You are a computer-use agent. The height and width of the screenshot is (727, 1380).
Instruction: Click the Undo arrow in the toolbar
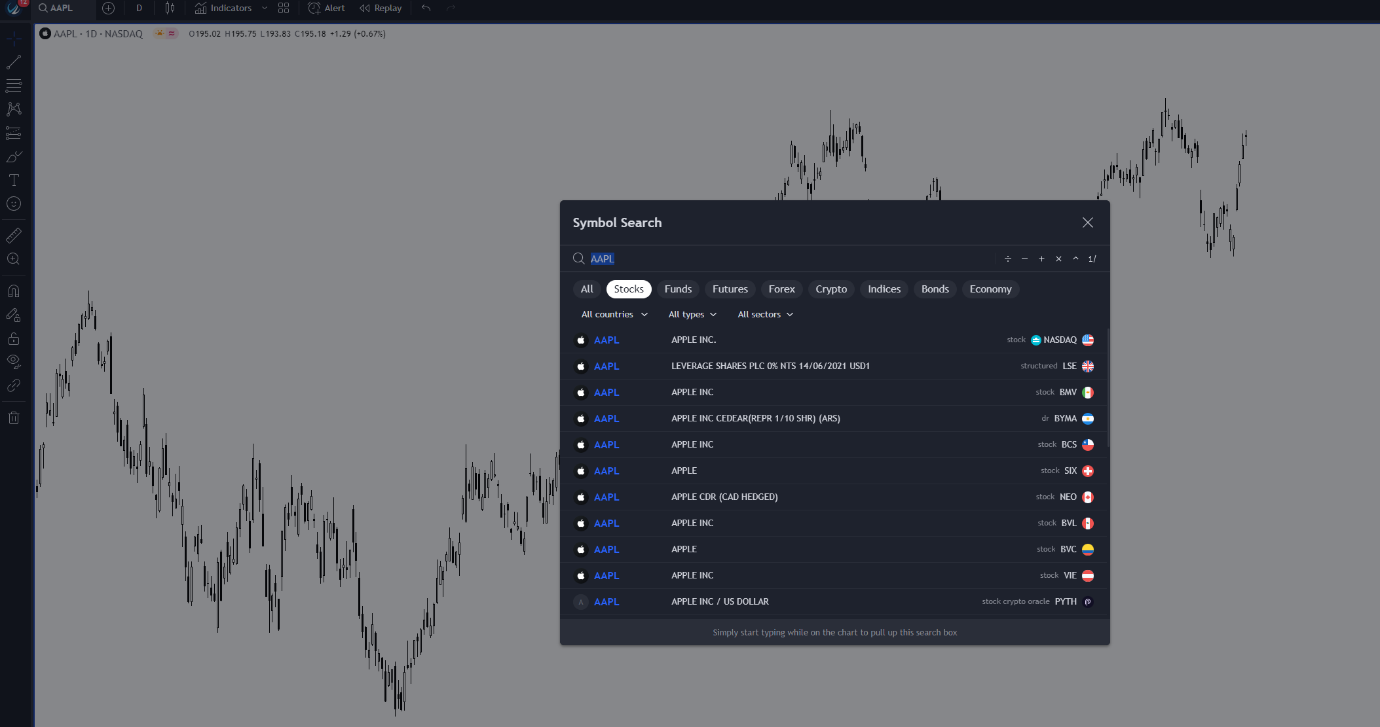pos(426,8)
